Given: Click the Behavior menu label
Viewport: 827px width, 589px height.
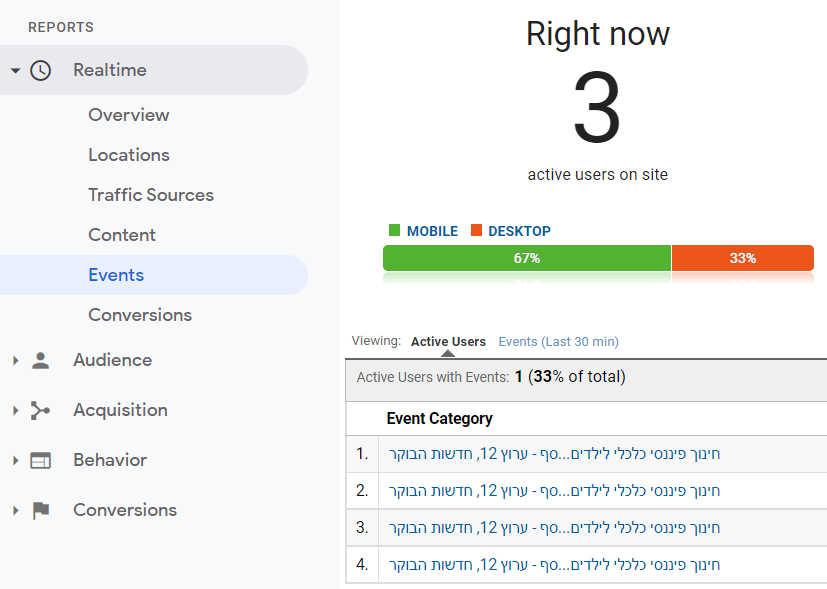Looking at the screenshot, I should click(x=110, y=460).
